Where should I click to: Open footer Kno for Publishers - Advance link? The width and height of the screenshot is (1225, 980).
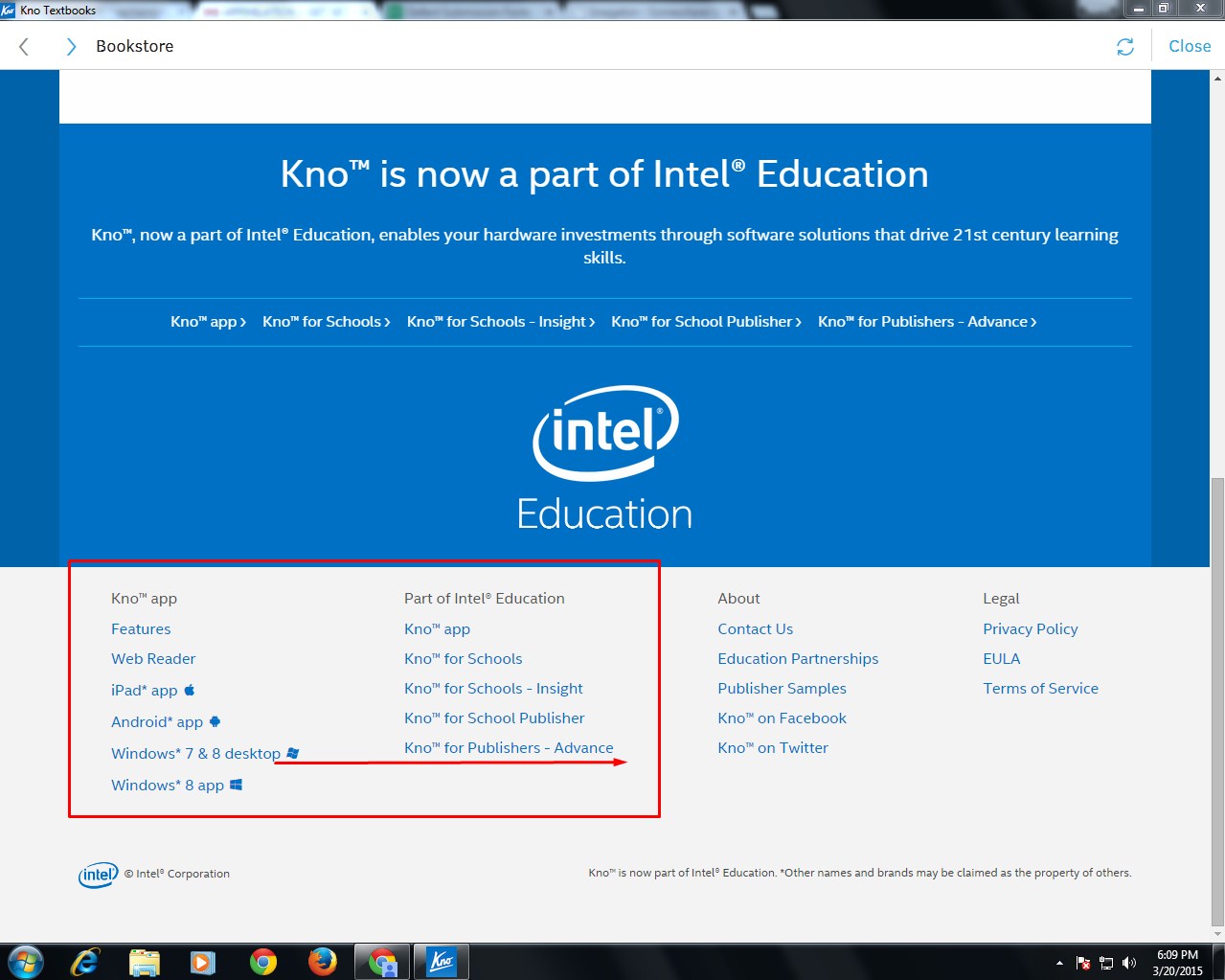click(509, 748)
